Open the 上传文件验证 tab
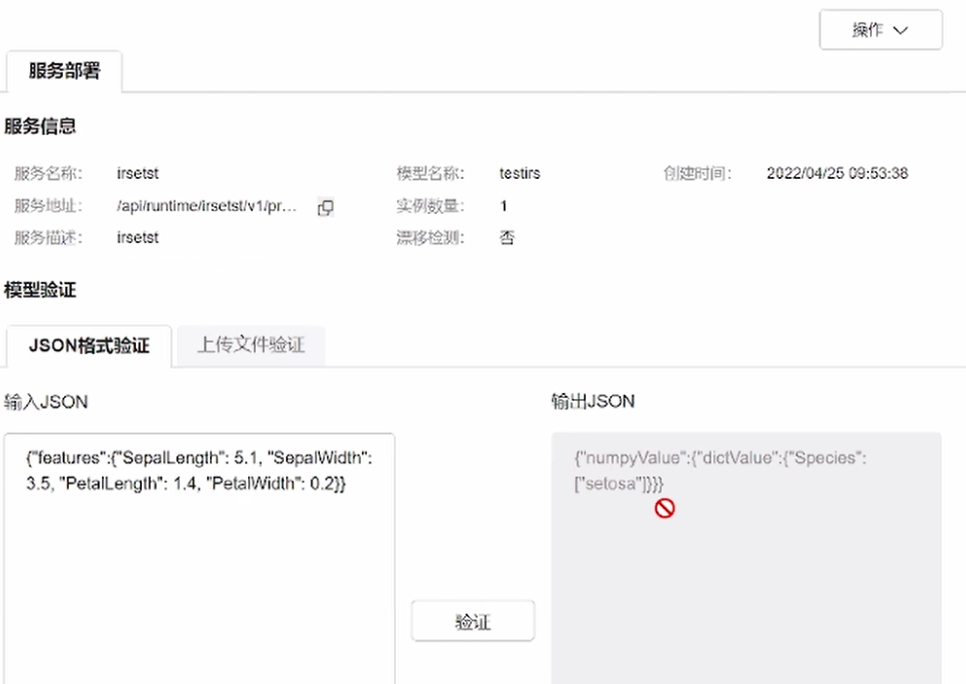The image size is (966, 684). [250, 346]
